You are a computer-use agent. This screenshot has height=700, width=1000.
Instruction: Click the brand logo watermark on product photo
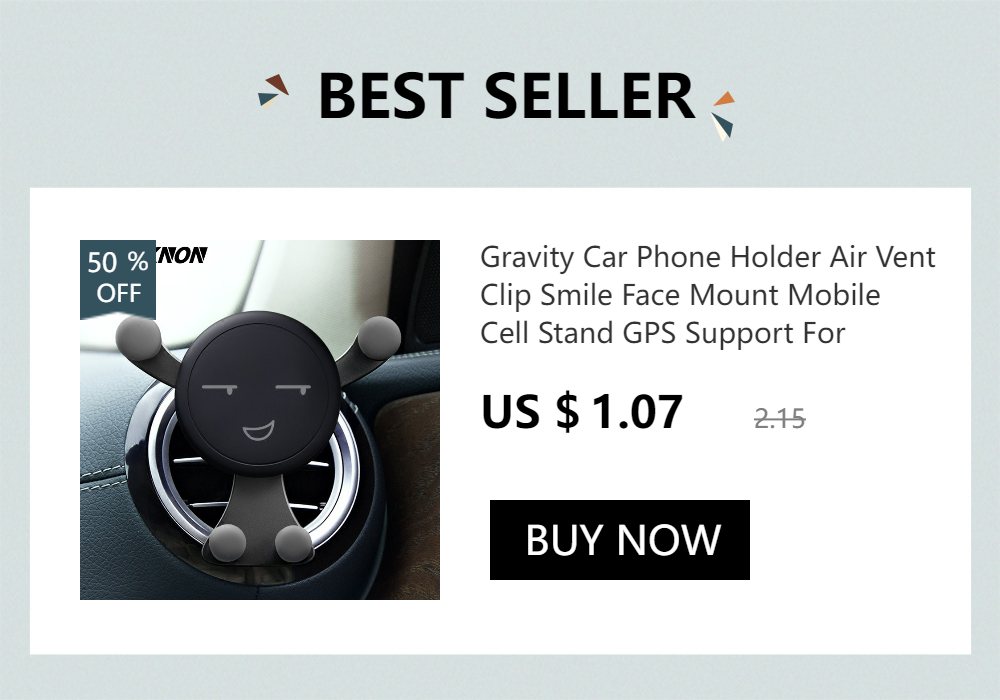point(181,255)
